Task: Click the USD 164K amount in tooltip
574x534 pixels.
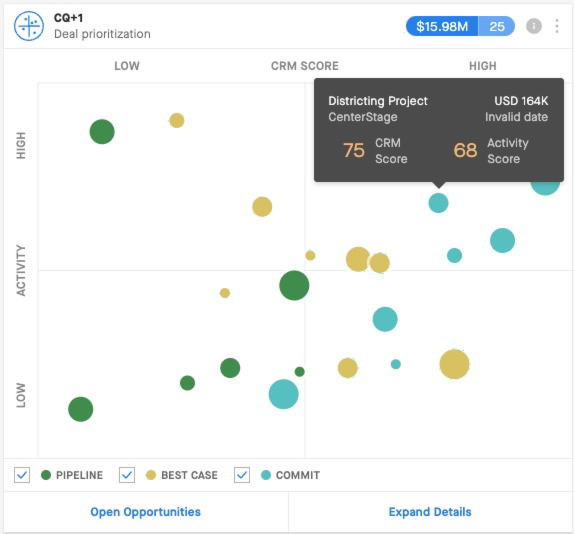Action: point(521,101)
